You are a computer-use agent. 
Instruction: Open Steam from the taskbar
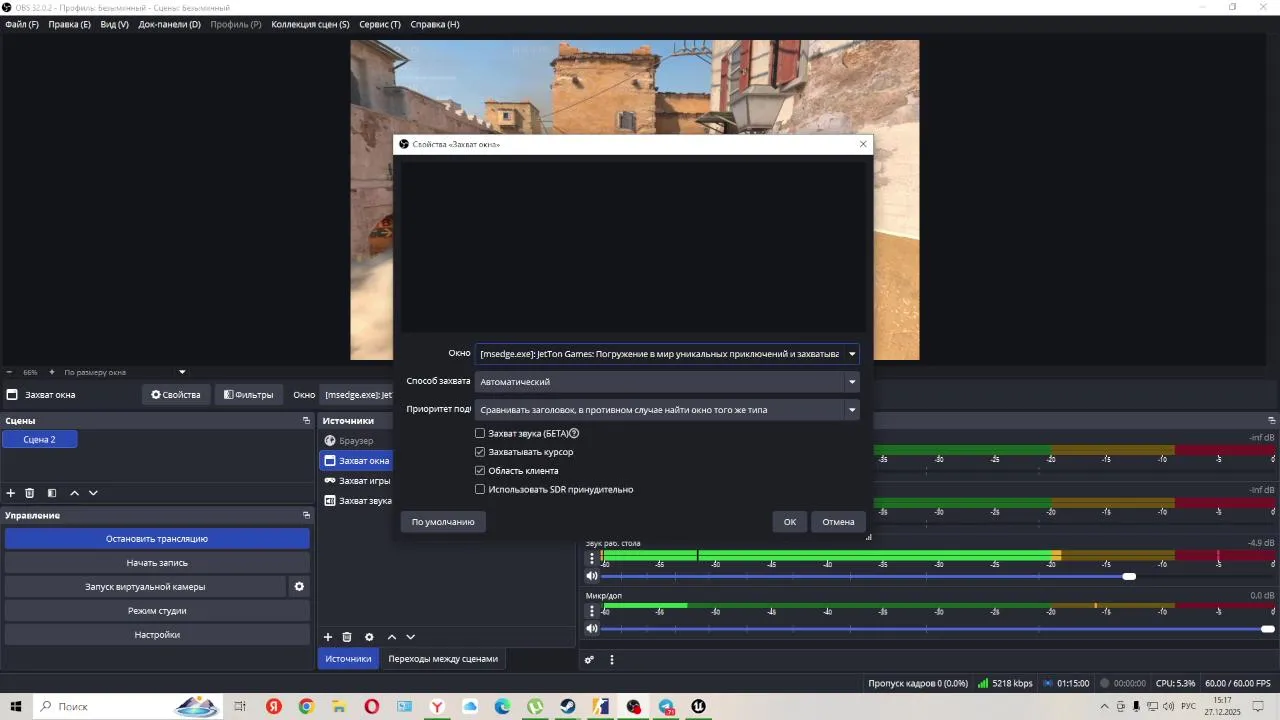[x=567, y=707]
